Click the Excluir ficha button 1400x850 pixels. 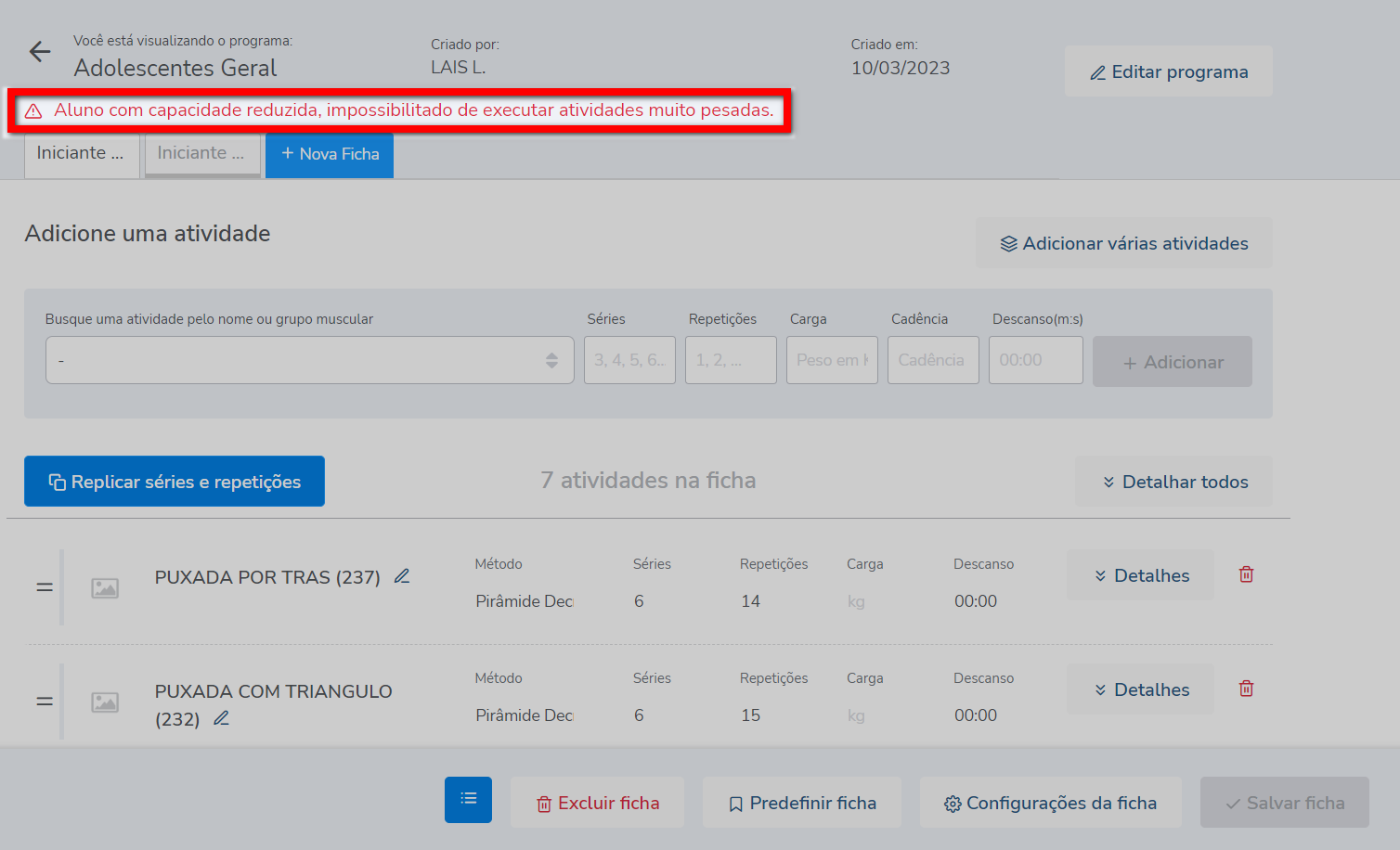click(x=597, y=804)
